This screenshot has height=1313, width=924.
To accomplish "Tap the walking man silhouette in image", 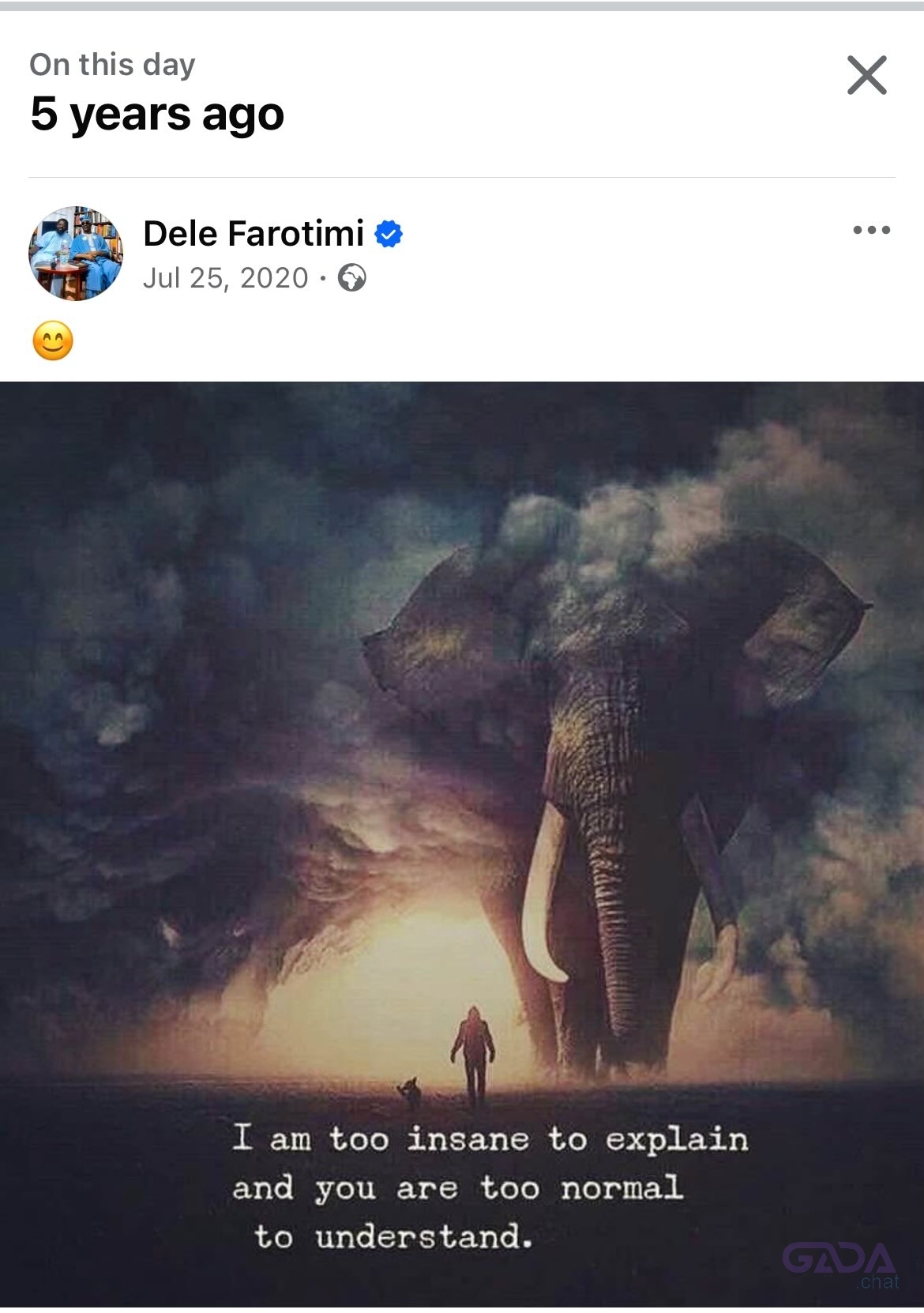I will click(x=473, y=1055).
